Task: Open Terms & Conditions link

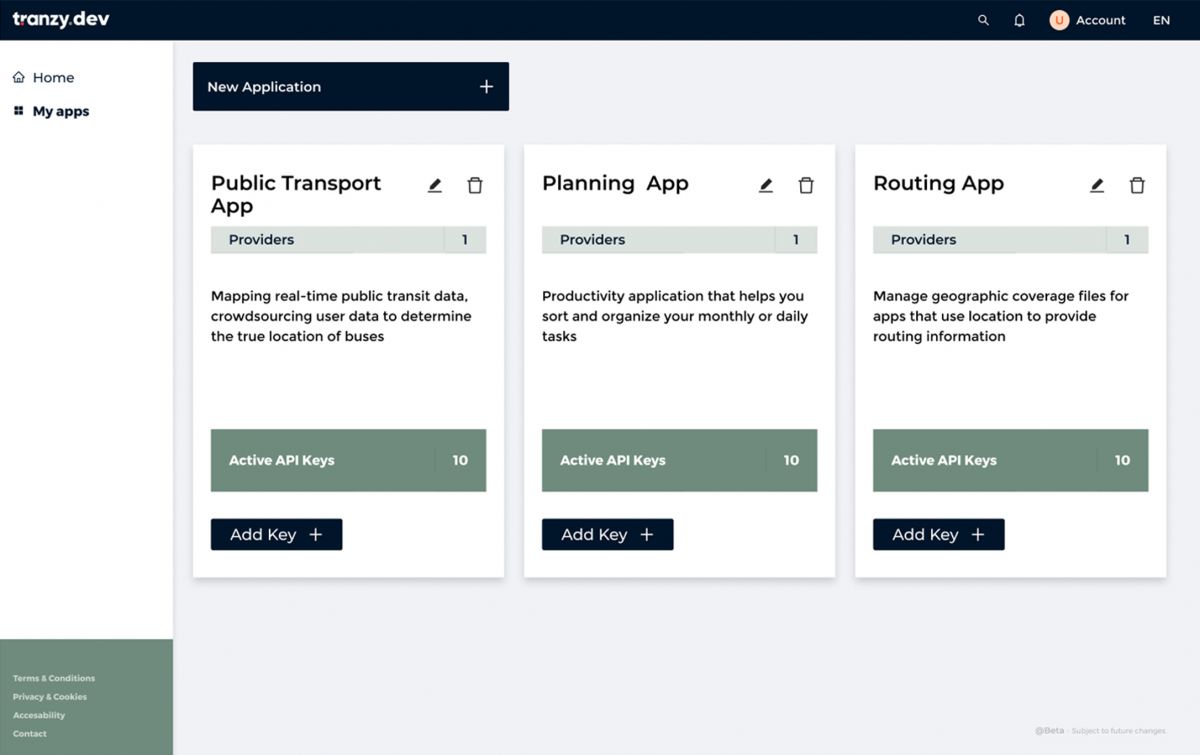Action: click(x=54, y=678)
